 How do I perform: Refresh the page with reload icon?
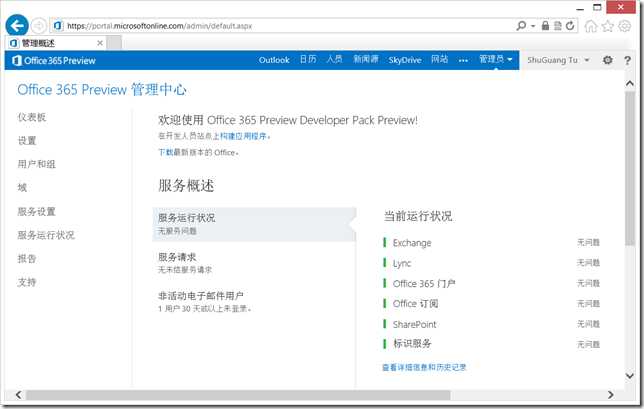570,25
